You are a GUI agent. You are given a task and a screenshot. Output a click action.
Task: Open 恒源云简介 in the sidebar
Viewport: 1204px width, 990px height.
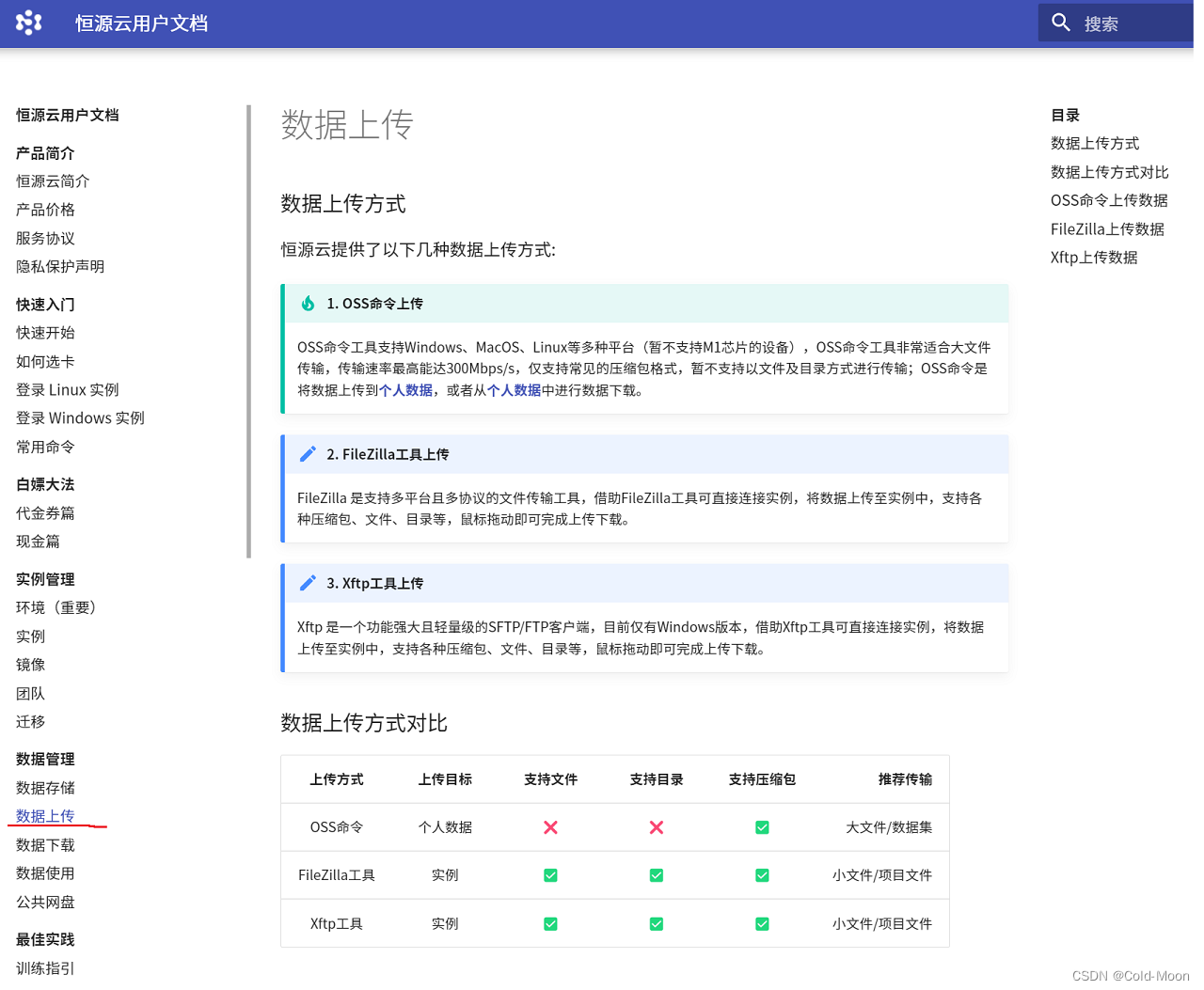pos(53,181)
